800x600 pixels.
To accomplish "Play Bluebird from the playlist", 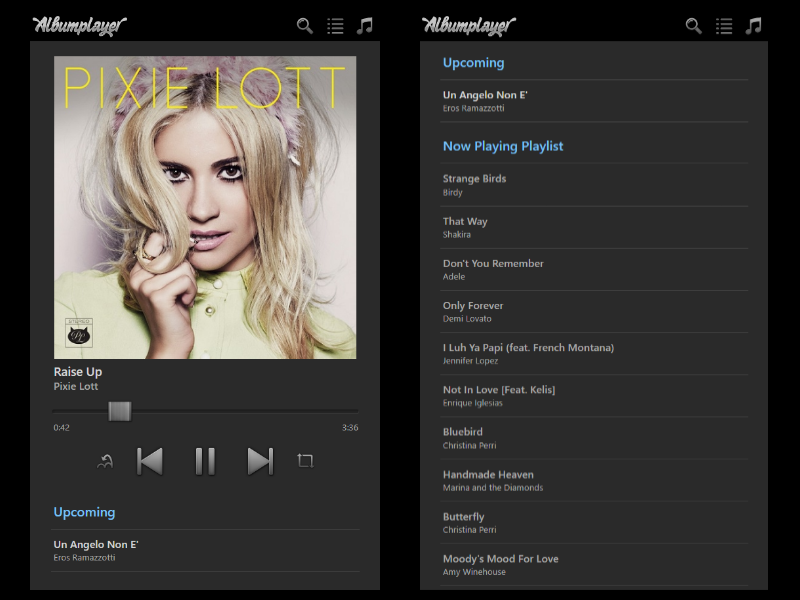I will pos(463,432).
